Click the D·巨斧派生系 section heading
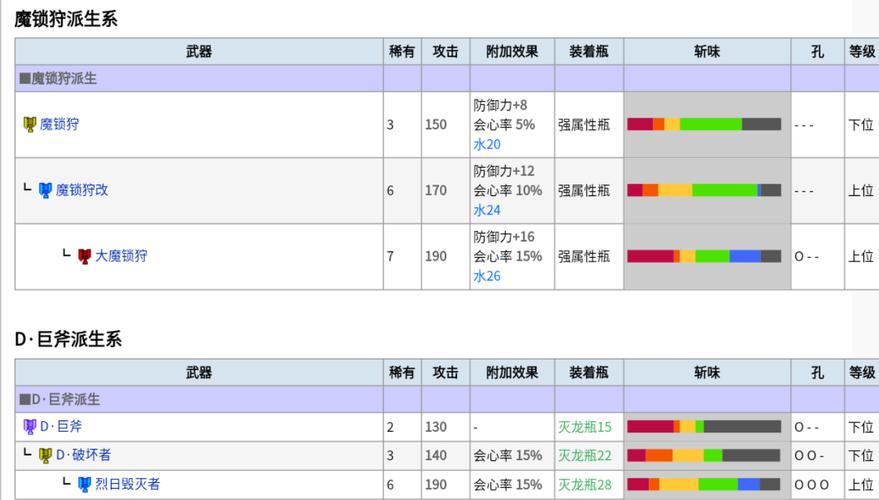Viewport: 879px width, 500px height. 68,339
